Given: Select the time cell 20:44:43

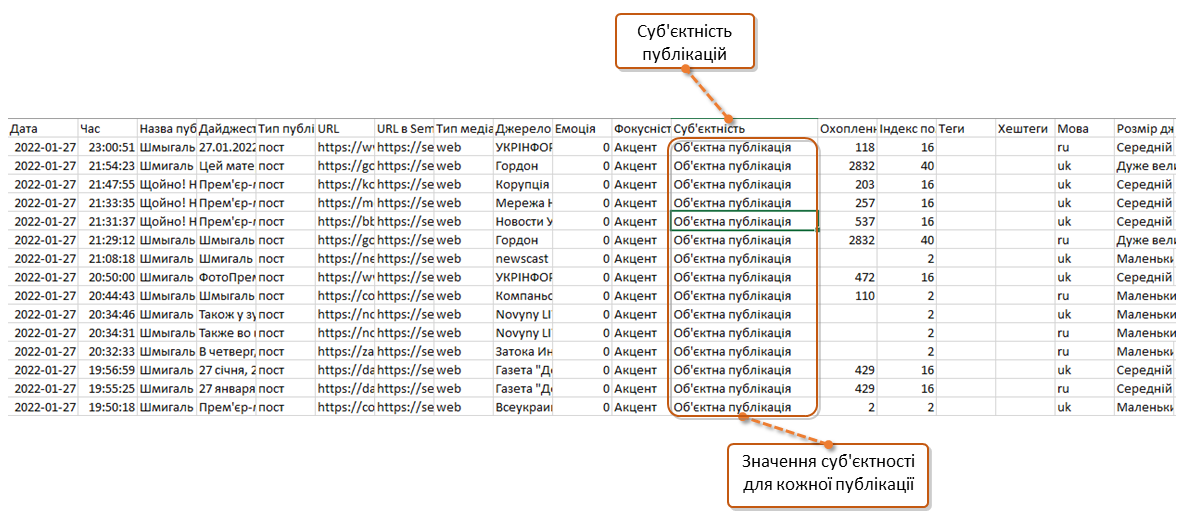Looking at the screenshot, I should pos(107,295).
